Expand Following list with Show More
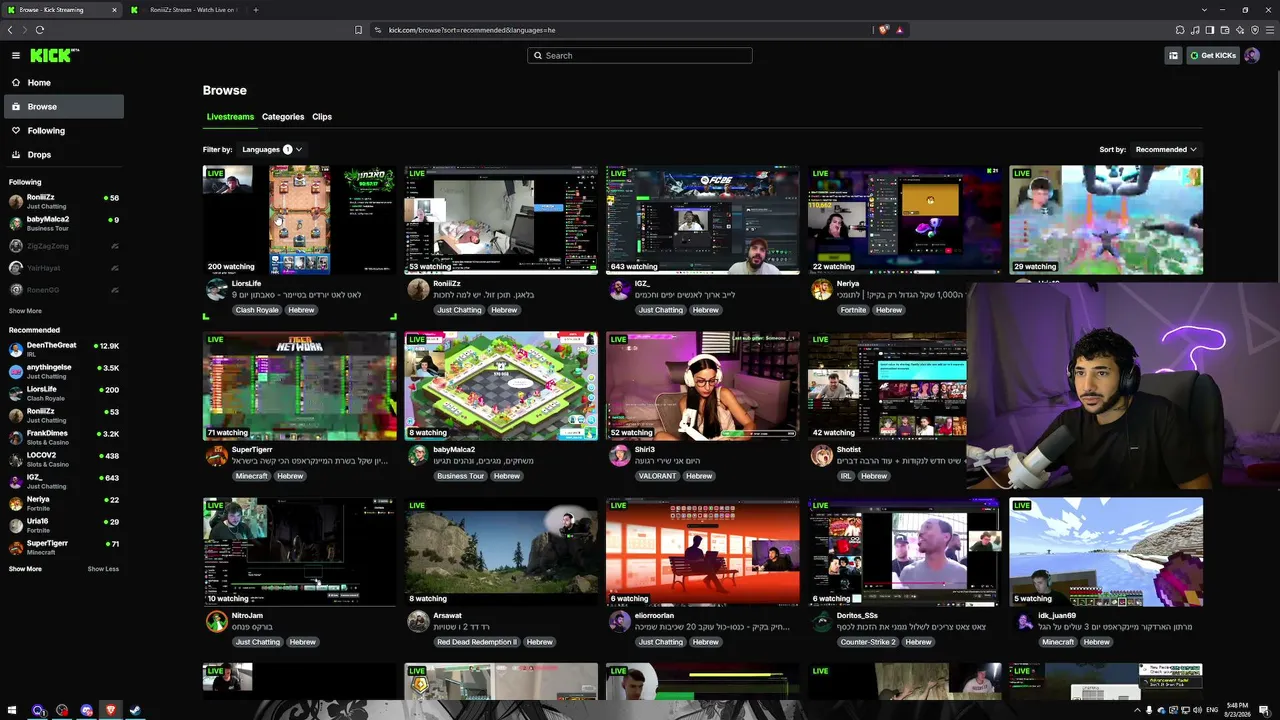 tap(25, 311)
